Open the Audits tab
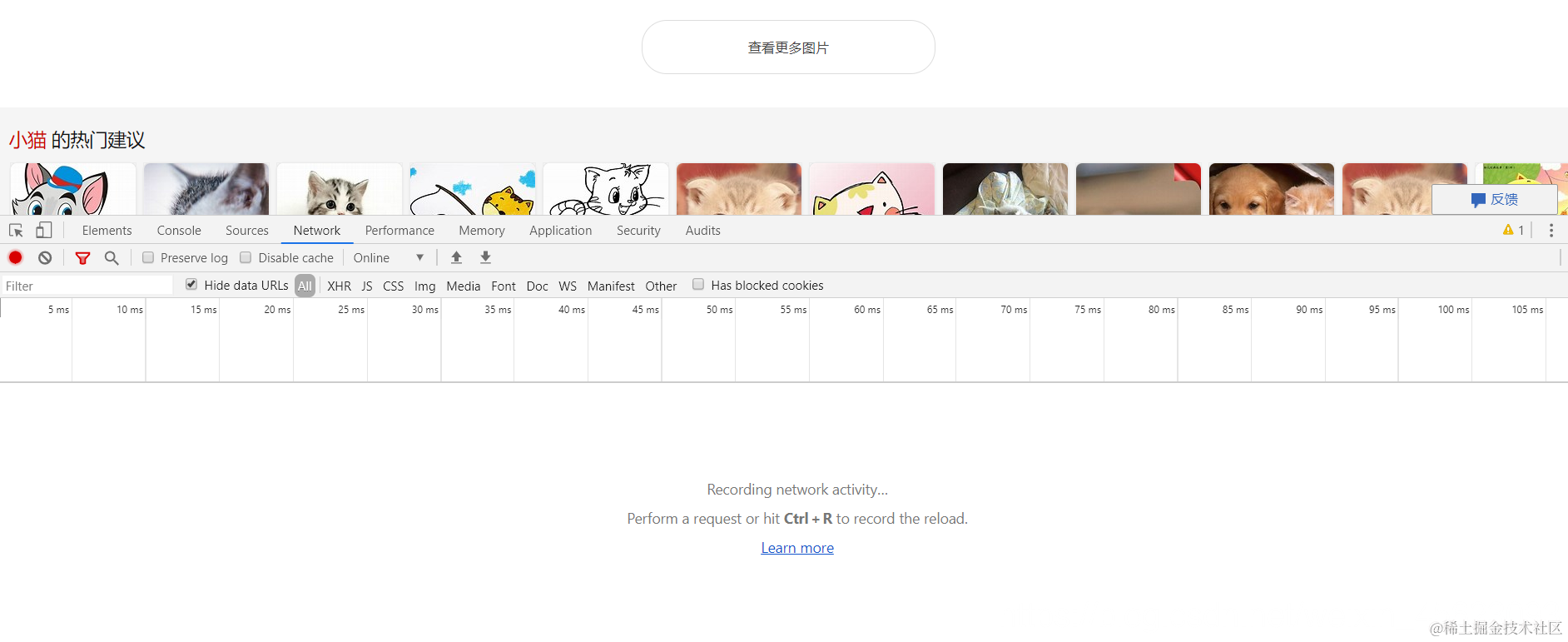Image resolution: width=1568 pixels, height=642 pixels. pyautogui.click(x=703, y=231)
